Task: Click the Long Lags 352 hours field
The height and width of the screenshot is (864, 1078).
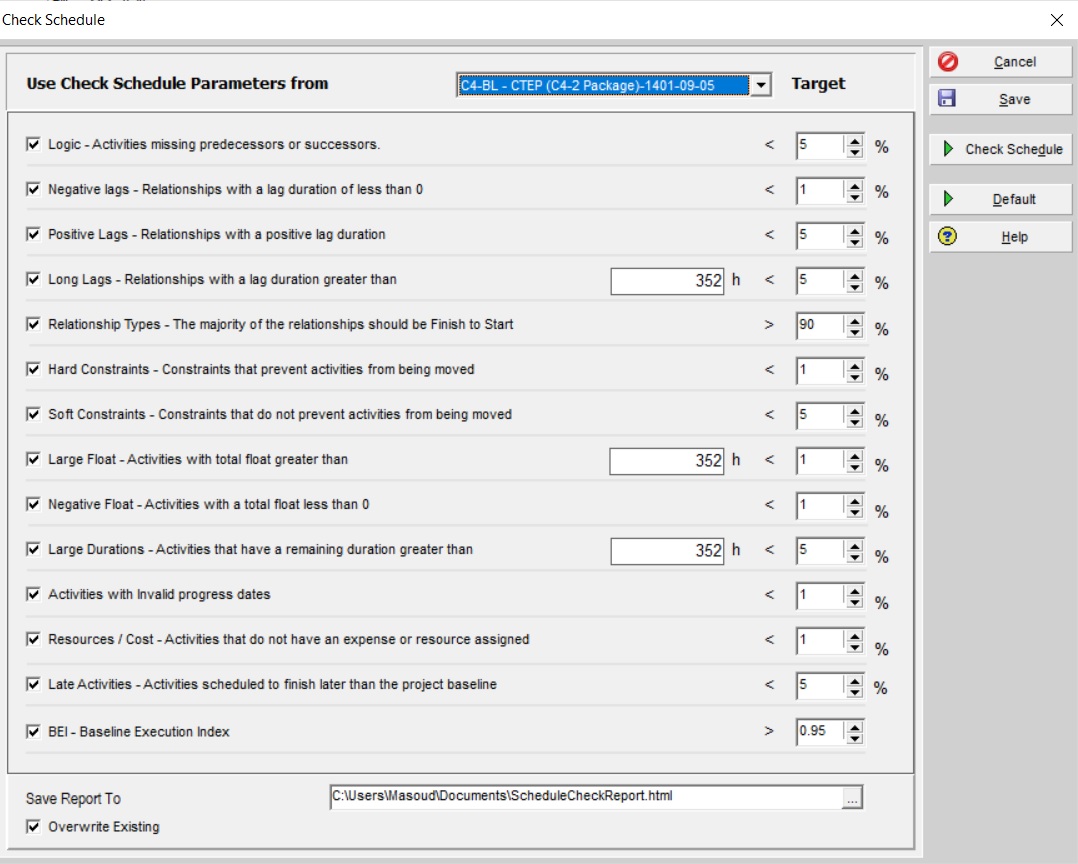Action: 667,280
